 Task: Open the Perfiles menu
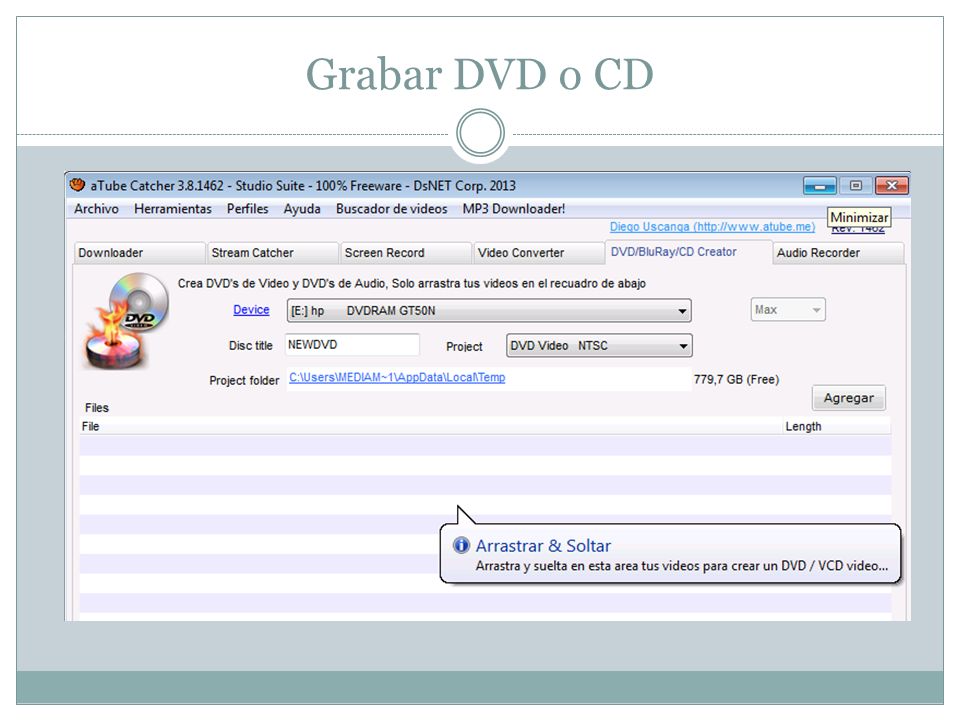click(247, 209)
